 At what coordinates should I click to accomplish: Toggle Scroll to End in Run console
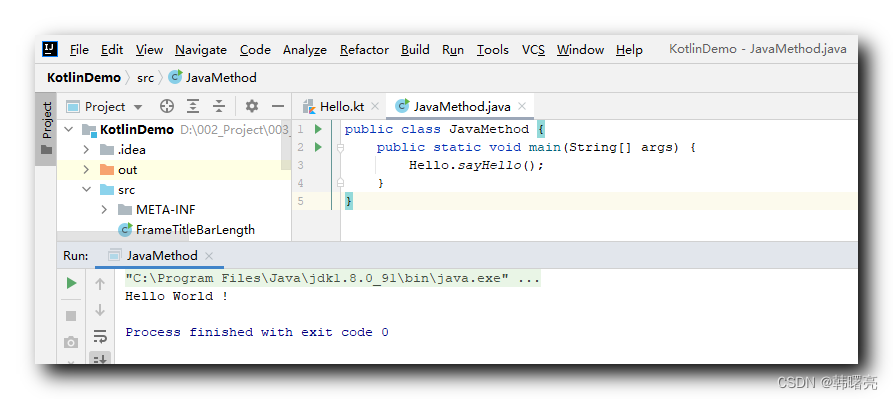click(x=100, y=359)
